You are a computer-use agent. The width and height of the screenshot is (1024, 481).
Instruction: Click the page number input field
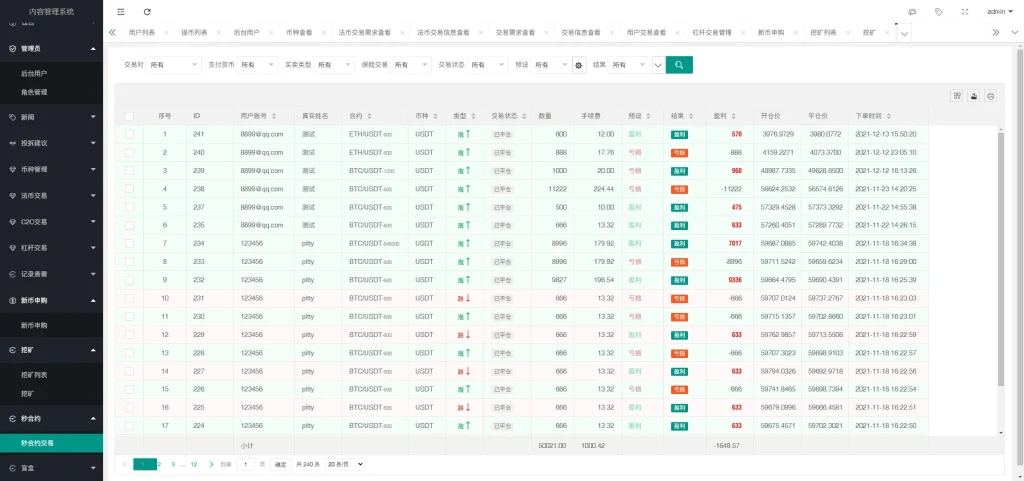click(247, 464)
